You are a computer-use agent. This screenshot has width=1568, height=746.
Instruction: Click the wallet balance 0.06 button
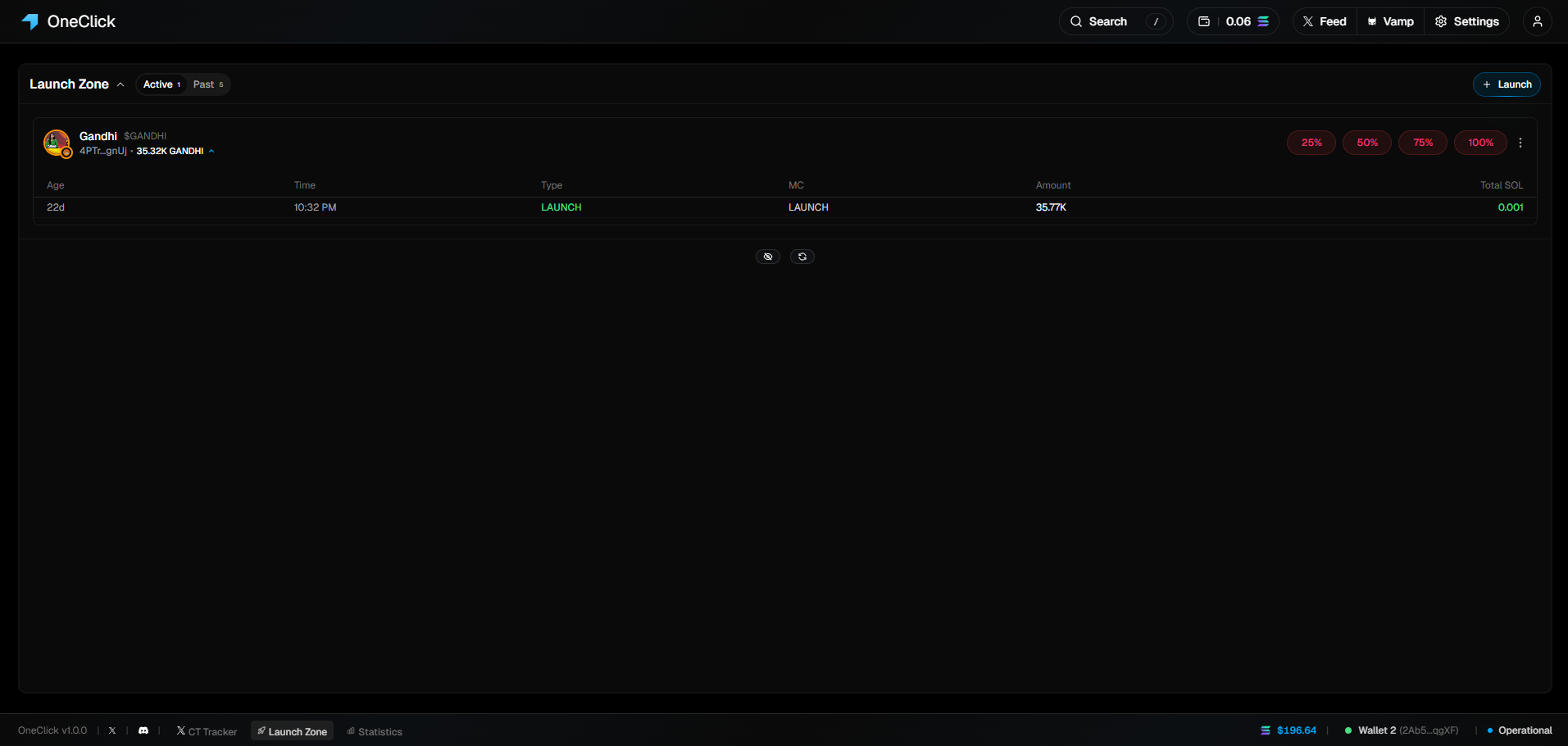[1233, 21]
